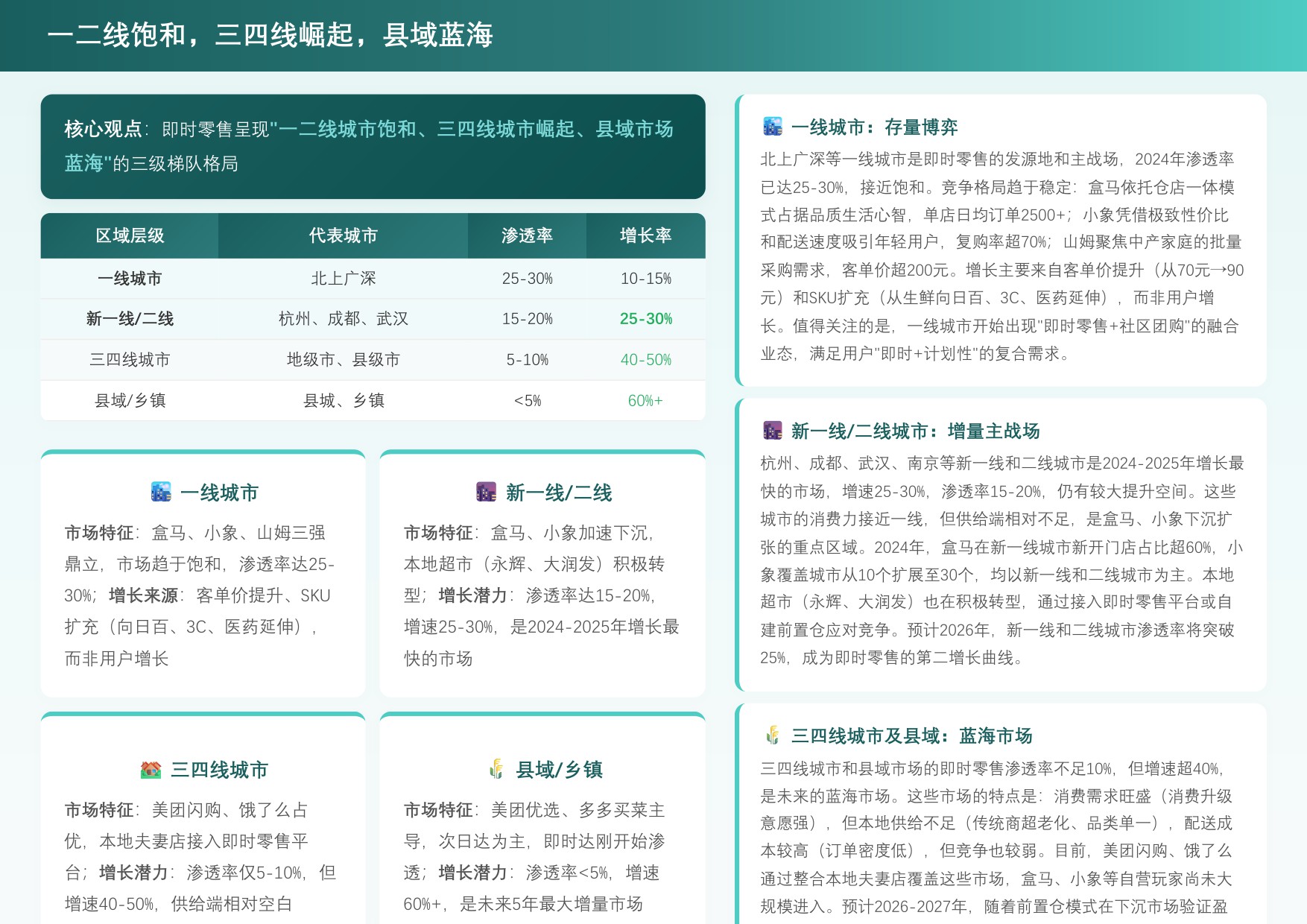Screen dimensions: 1307x924
Task: Click the 核心观点 summary card
Action: tap(373, 146)
